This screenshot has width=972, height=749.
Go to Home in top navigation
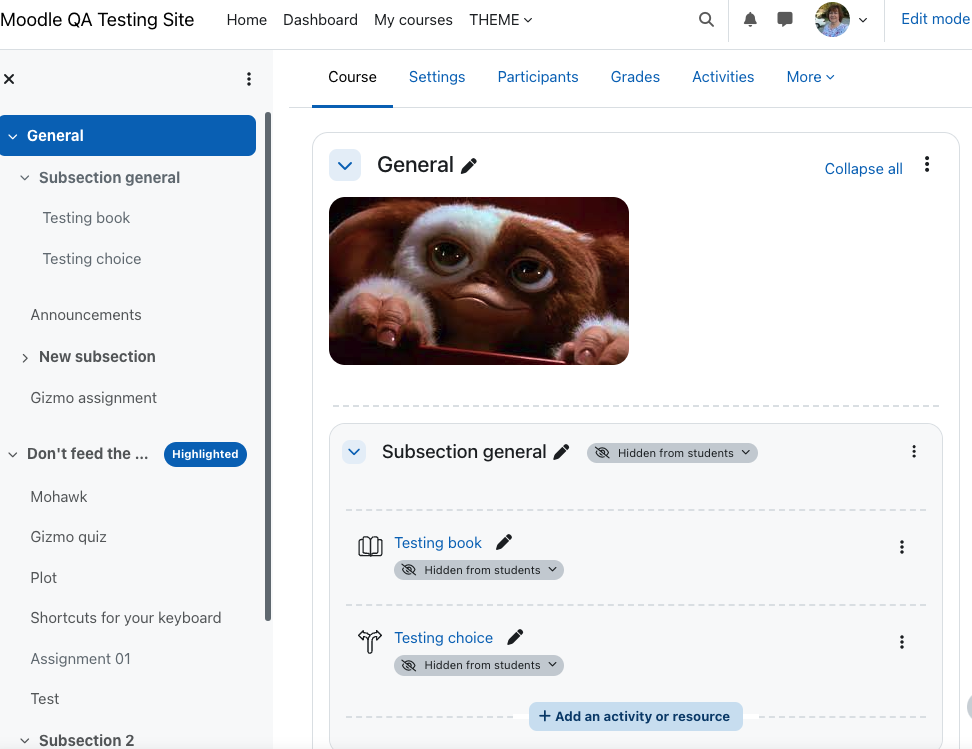click(247, 20)
